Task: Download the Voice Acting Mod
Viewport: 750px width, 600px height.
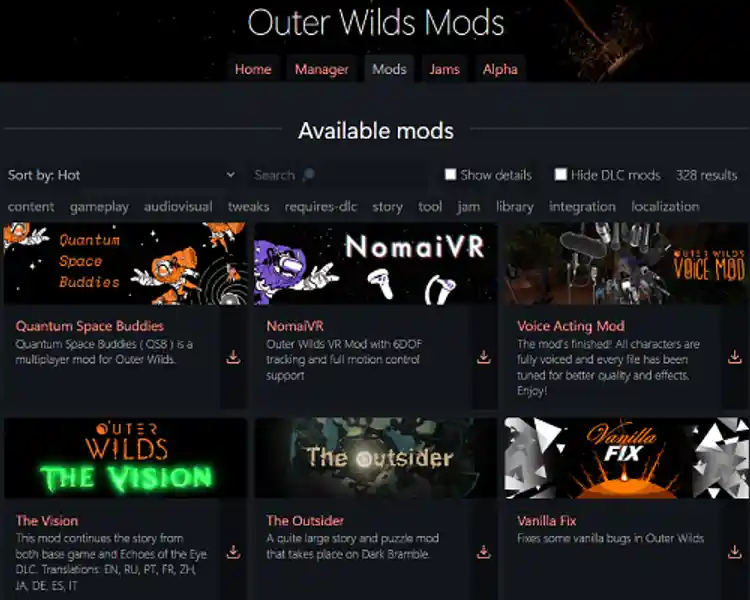Action: 735,357
